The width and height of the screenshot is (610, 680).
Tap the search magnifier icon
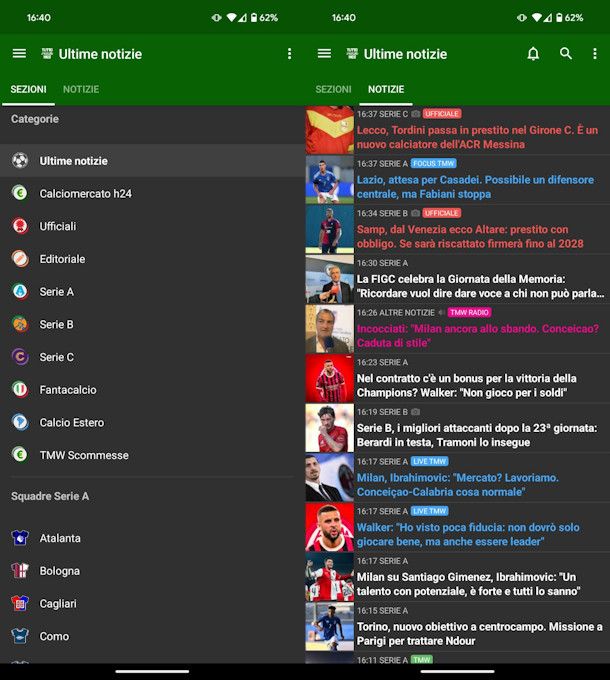[x=566, y=54]
